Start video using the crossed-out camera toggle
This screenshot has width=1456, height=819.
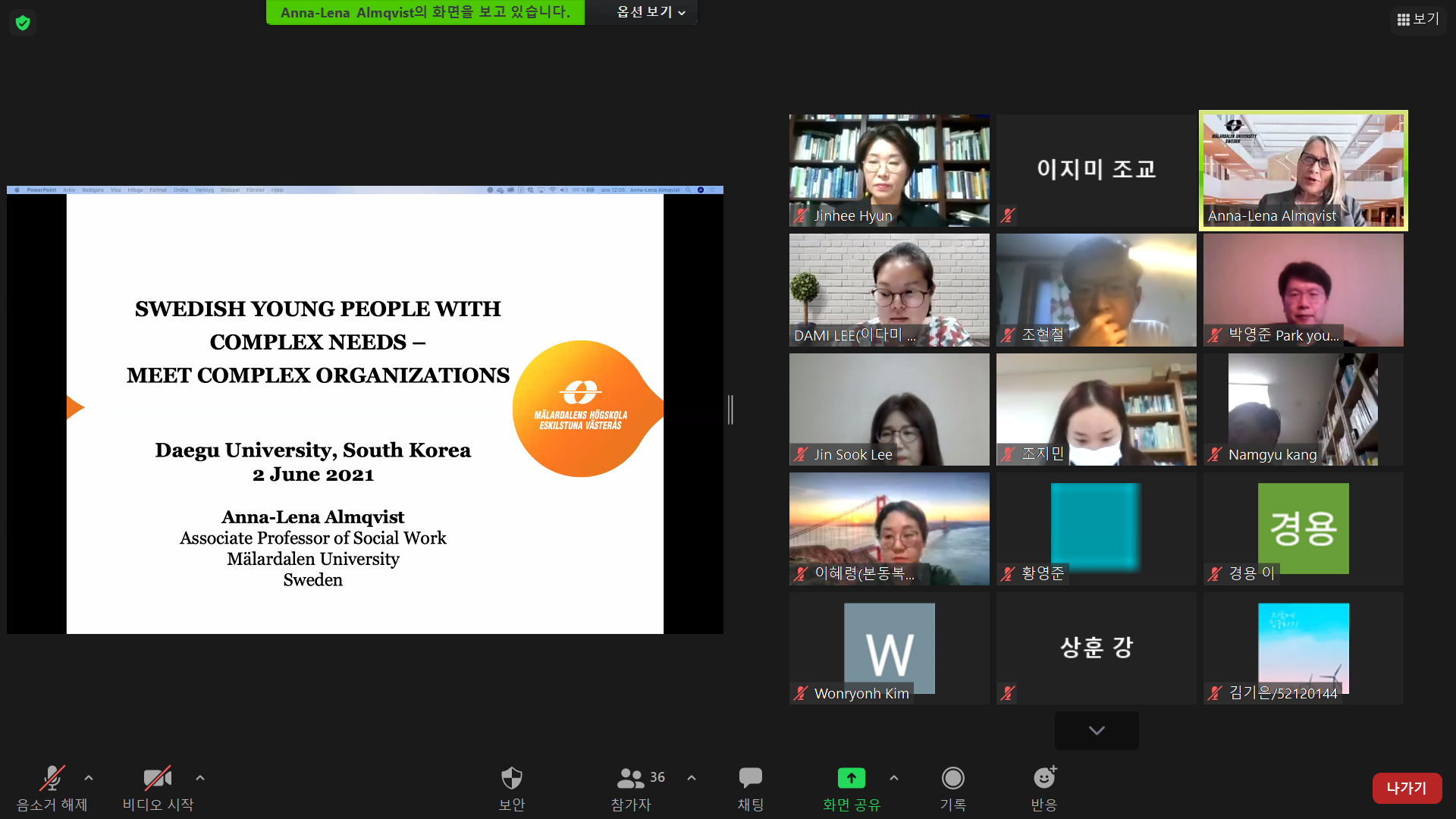(157, 778)
